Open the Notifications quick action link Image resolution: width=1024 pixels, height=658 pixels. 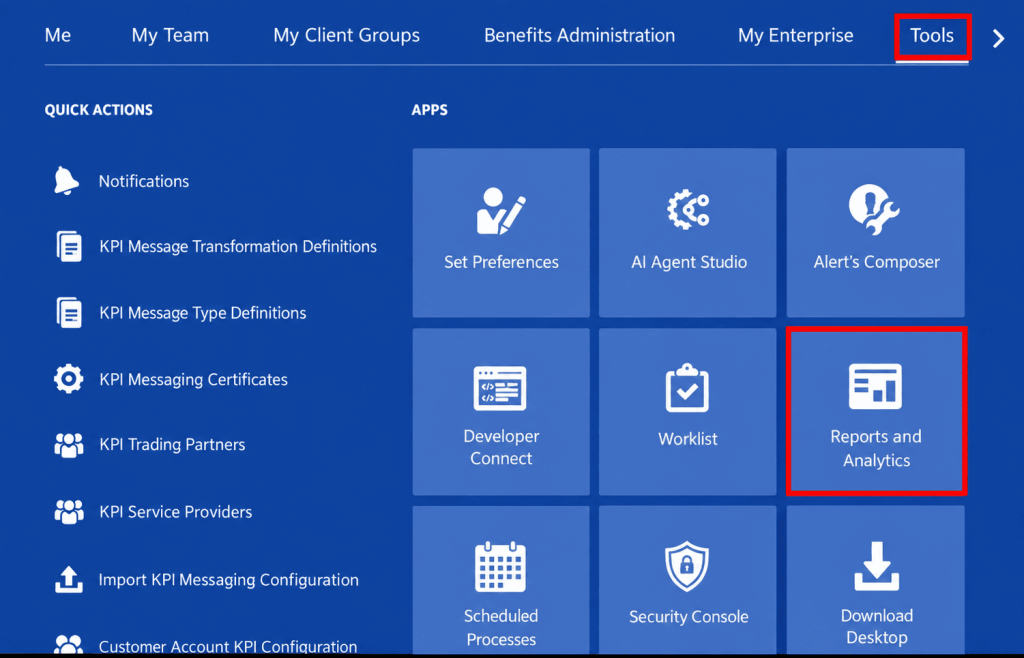pos(144,181)
